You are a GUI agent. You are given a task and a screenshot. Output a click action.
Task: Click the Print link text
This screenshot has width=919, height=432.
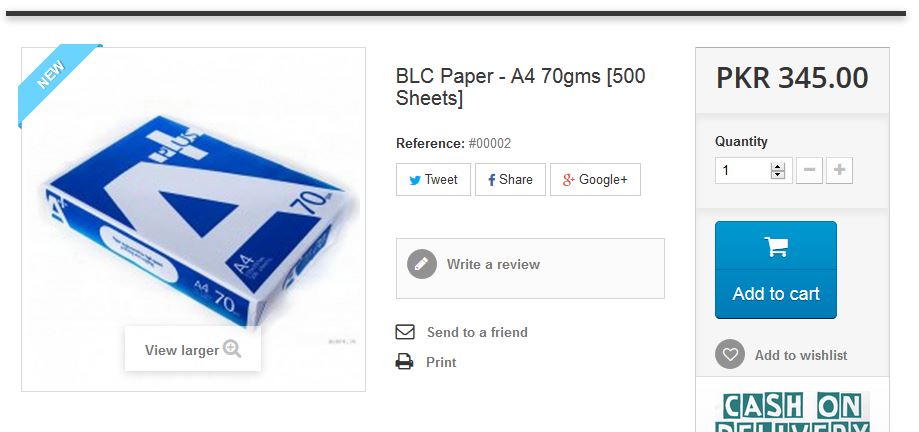point(441,362)
